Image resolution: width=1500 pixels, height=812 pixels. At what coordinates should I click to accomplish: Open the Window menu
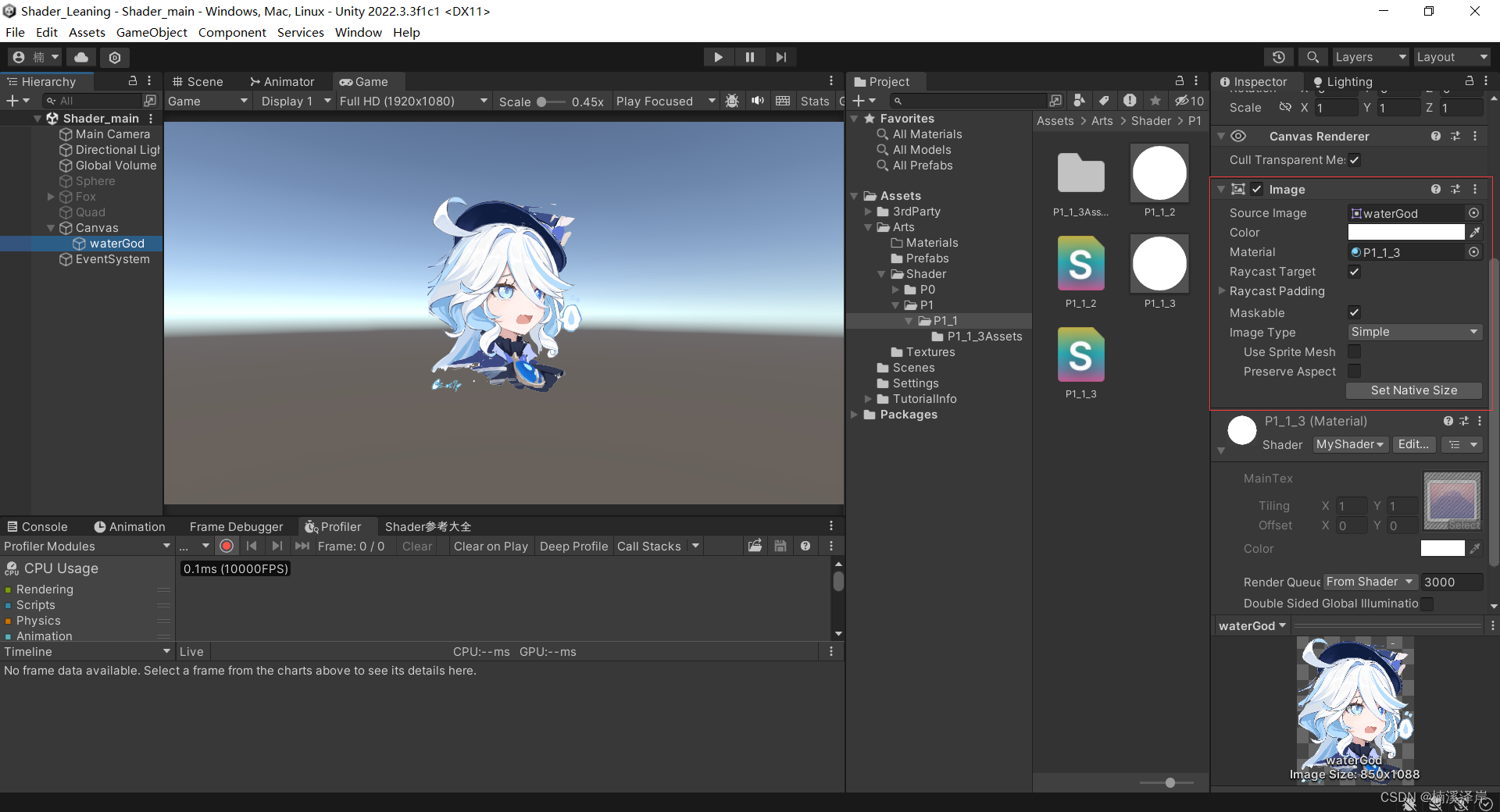pyautogui.click(x=358, y=32)
